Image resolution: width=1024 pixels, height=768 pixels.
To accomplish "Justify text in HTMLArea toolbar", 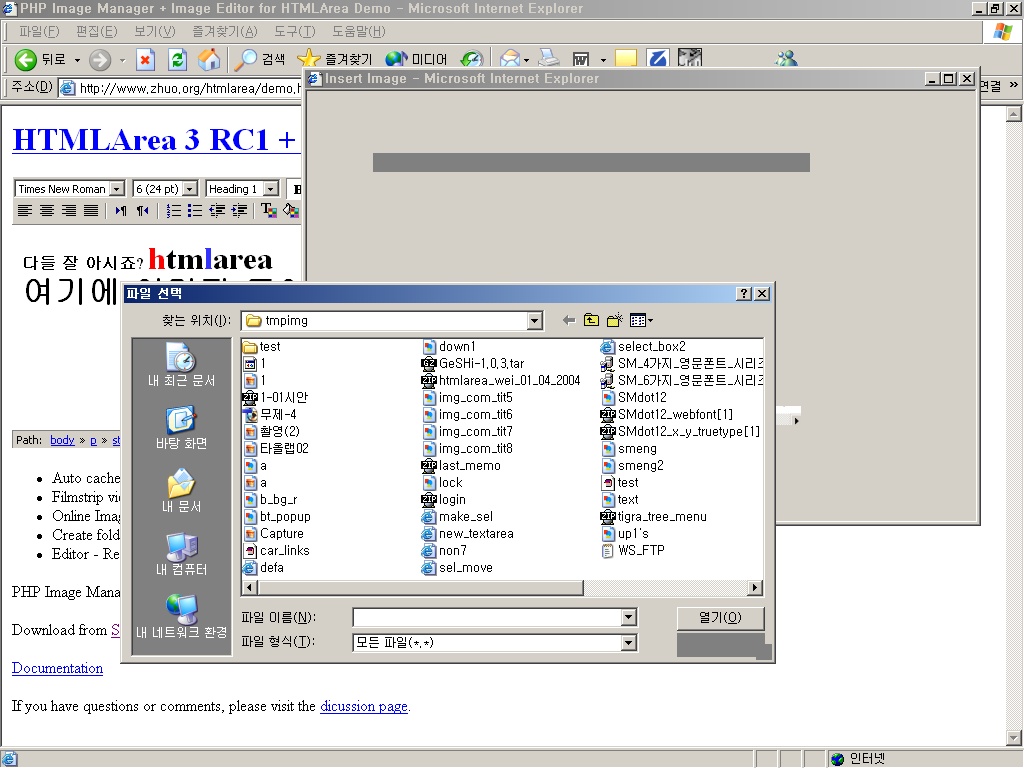I will 91,210.
